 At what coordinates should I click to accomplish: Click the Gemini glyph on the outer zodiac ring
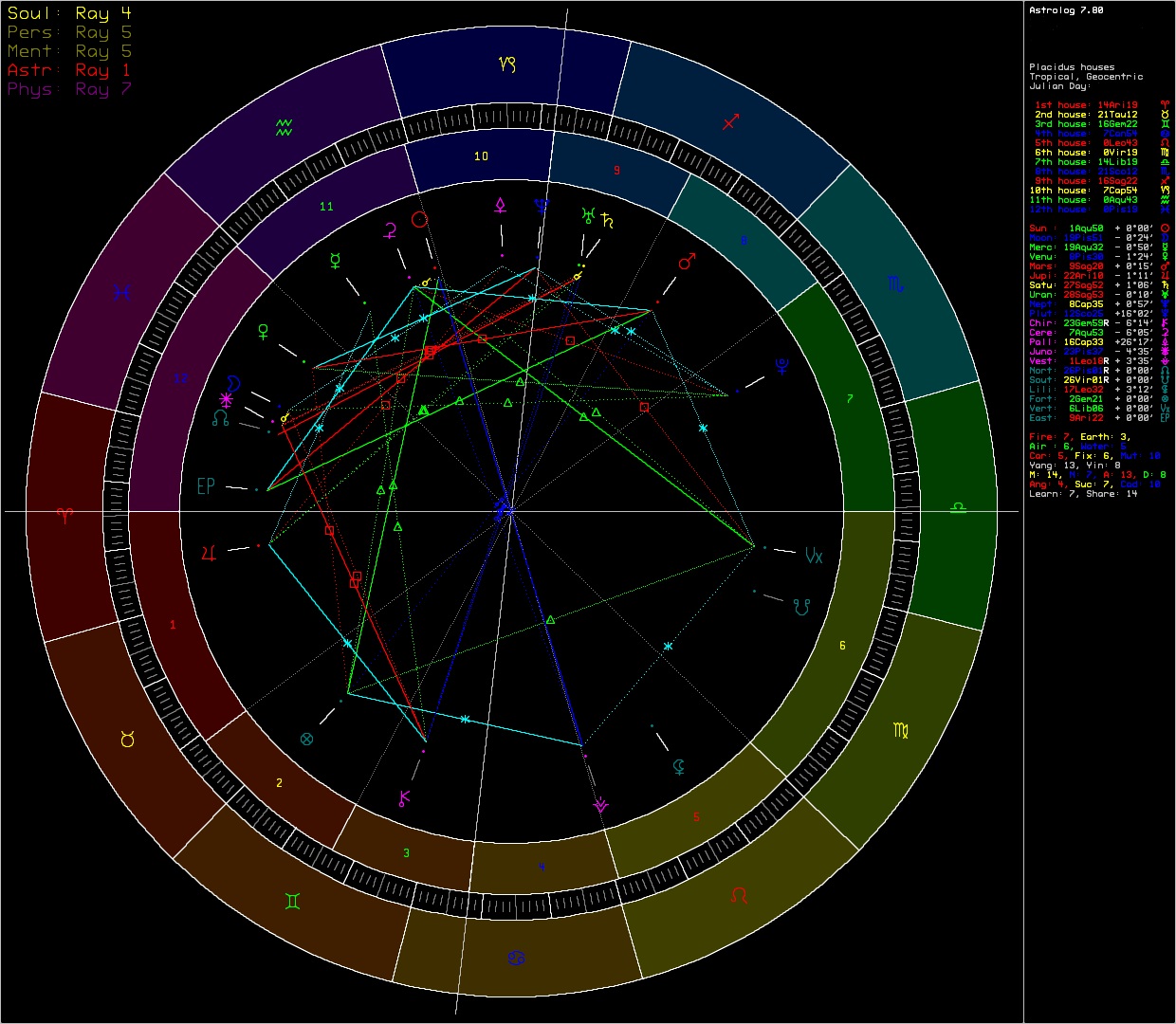point(293,901)
